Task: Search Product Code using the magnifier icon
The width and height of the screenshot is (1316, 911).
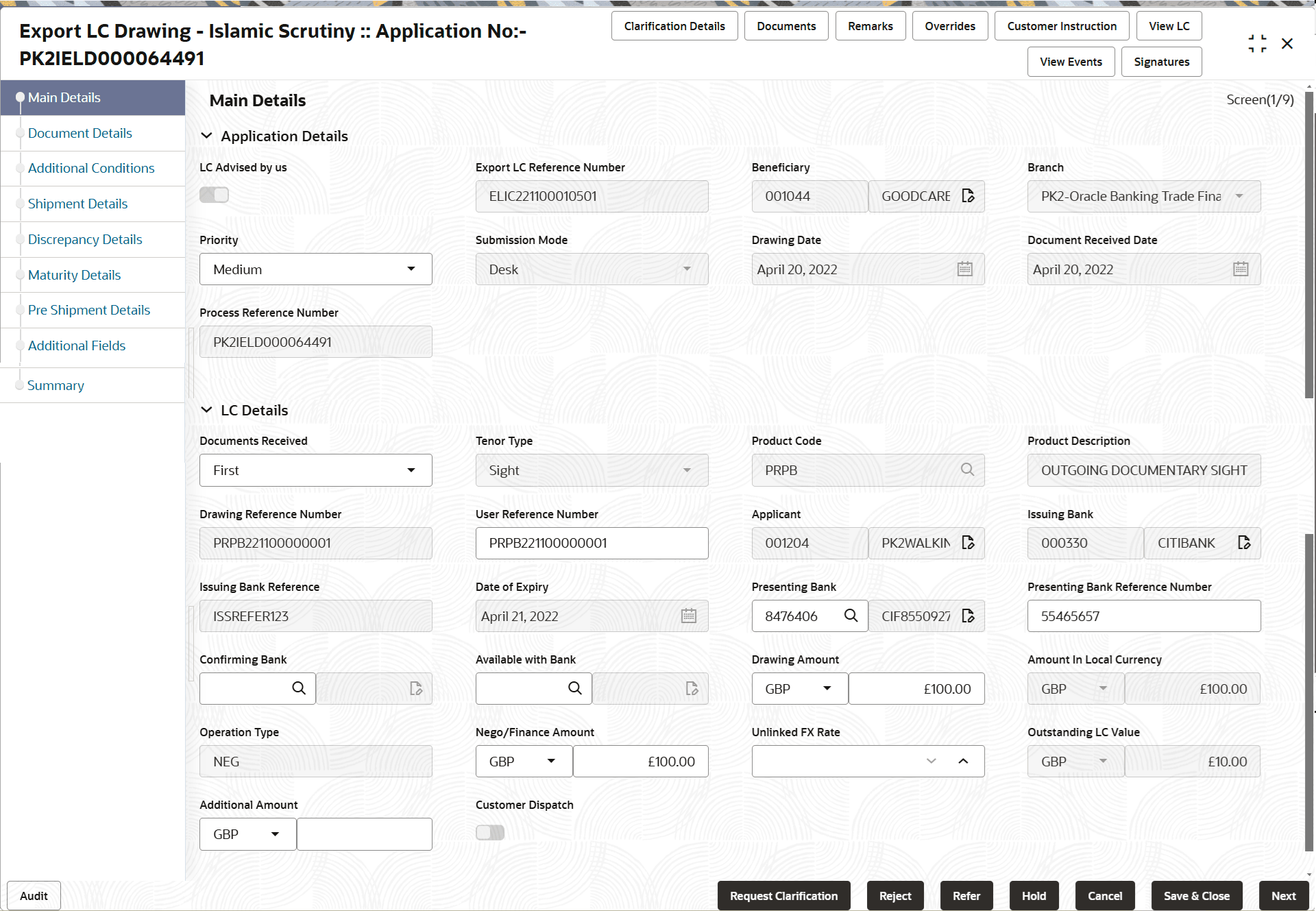Action: click(967, 470)
